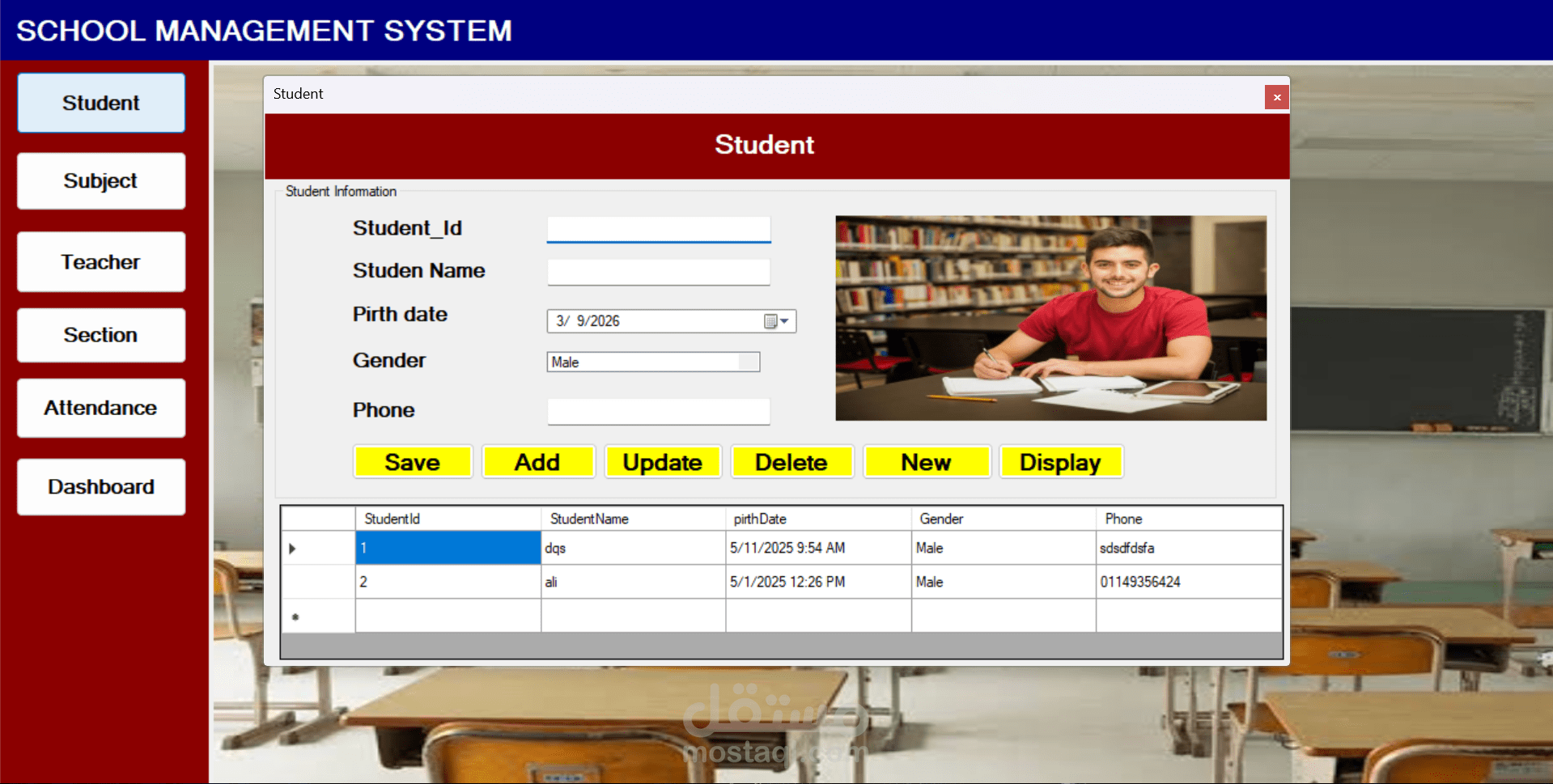Expand the Gender combo box
This screenshot has width=1553, height=784.
[x=750, y=362]
